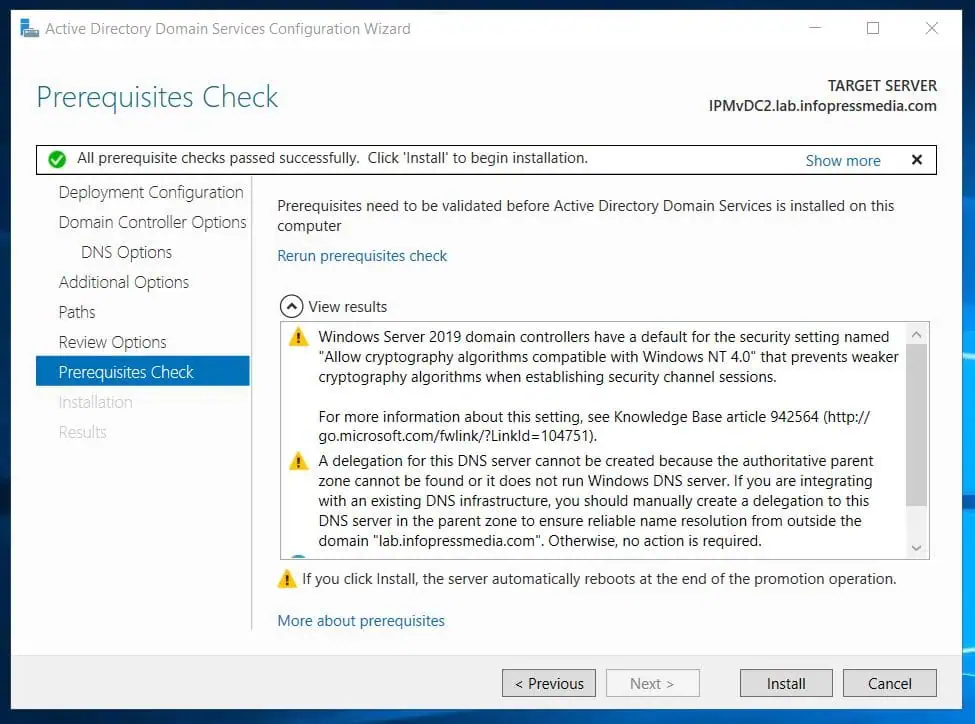975x724 pixels.
Task: Click the 'Knowledge Base article 942564' text
Action: point(716,417)
